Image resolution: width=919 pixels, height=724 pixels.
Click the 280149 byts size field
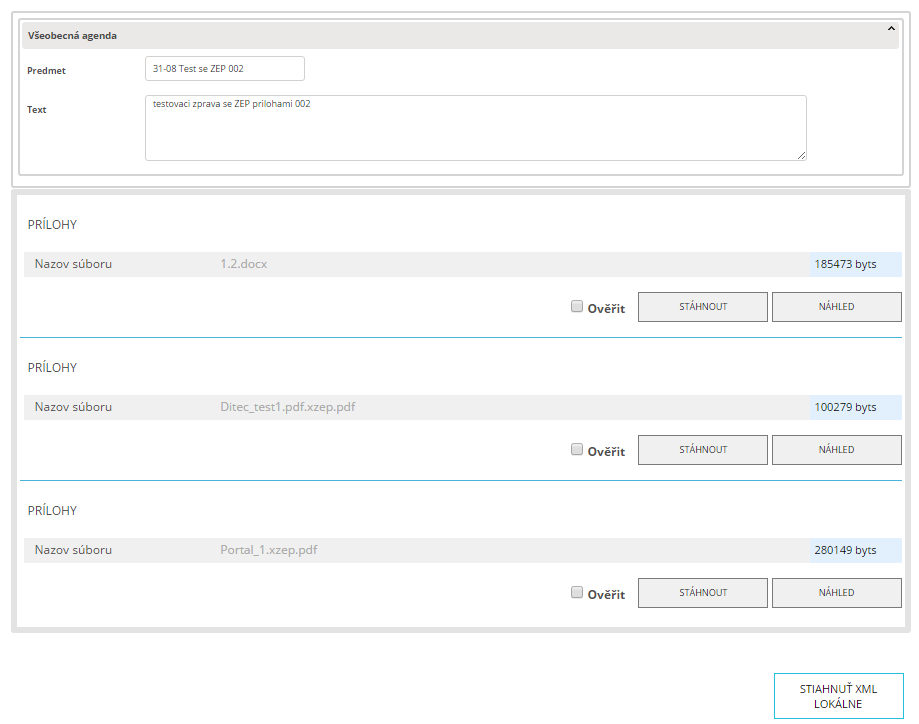click(855, 551)
